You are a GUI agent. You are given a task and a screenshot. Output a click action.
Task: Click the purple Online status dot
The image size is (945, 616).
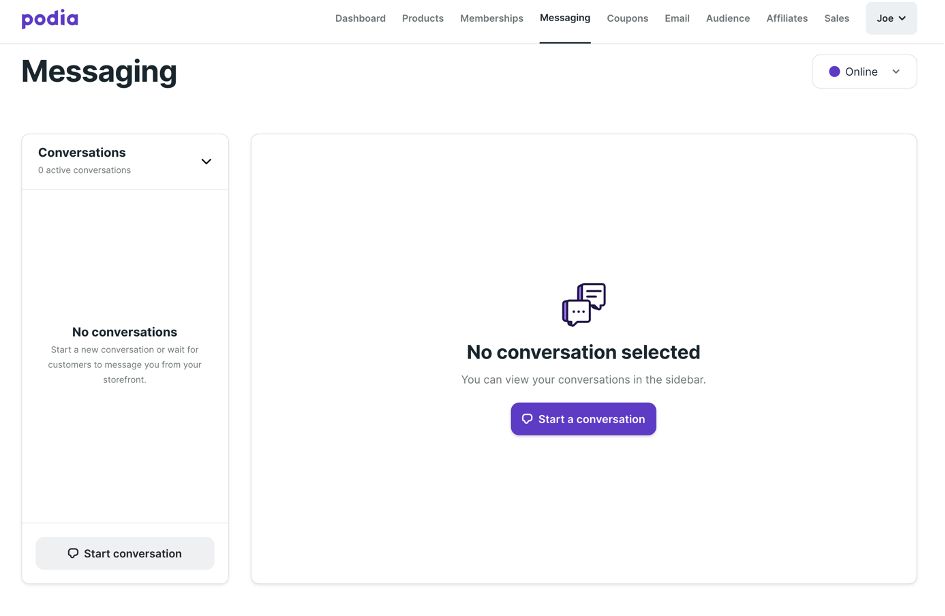834,72
